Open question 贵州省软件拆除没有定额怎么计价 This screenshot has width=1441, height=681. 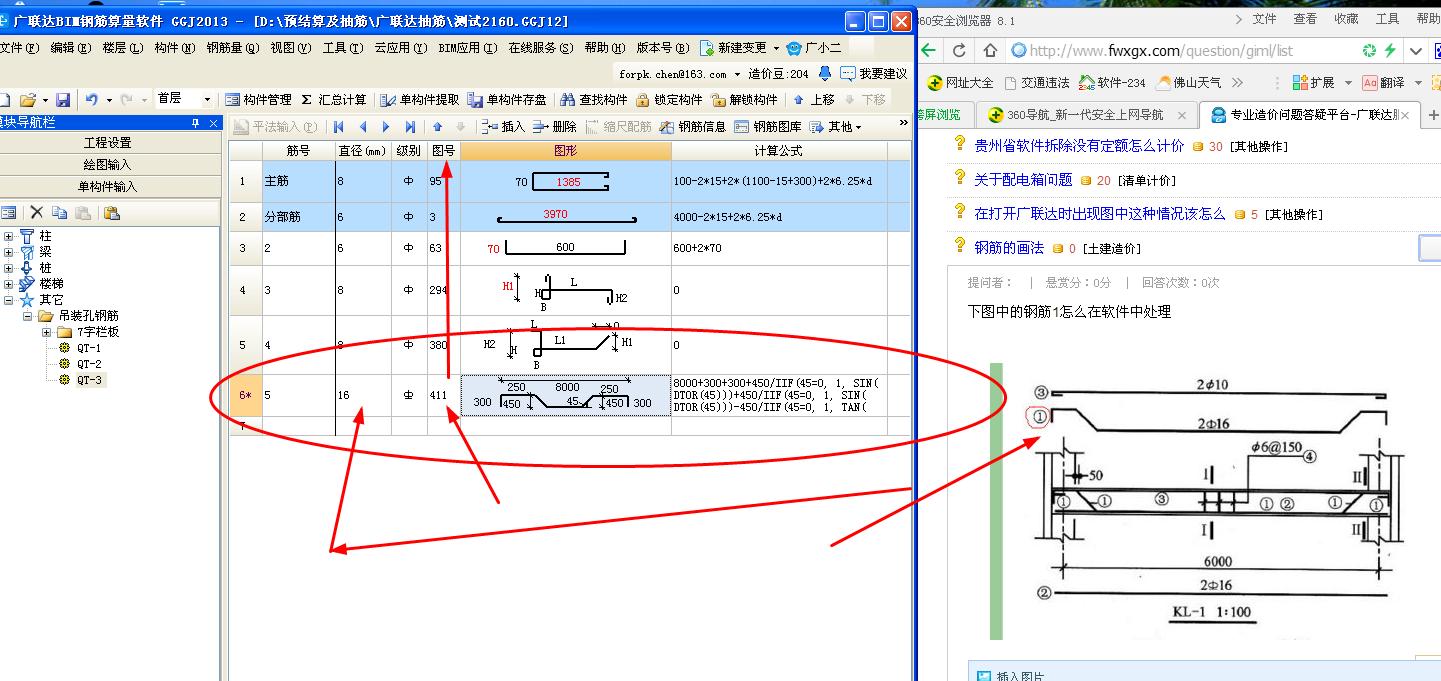[1079, 146]
